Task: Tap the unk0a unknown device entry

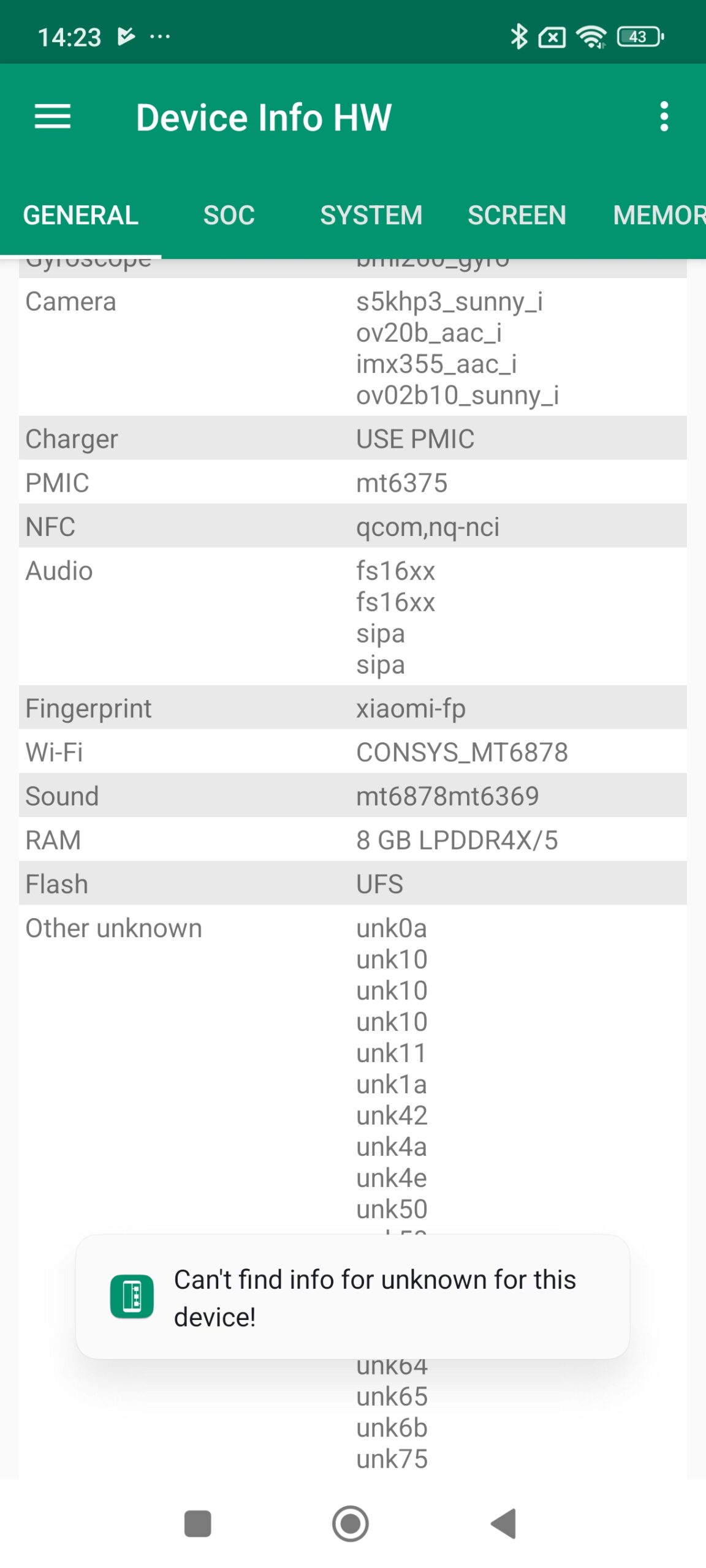Action: [392, 929]
